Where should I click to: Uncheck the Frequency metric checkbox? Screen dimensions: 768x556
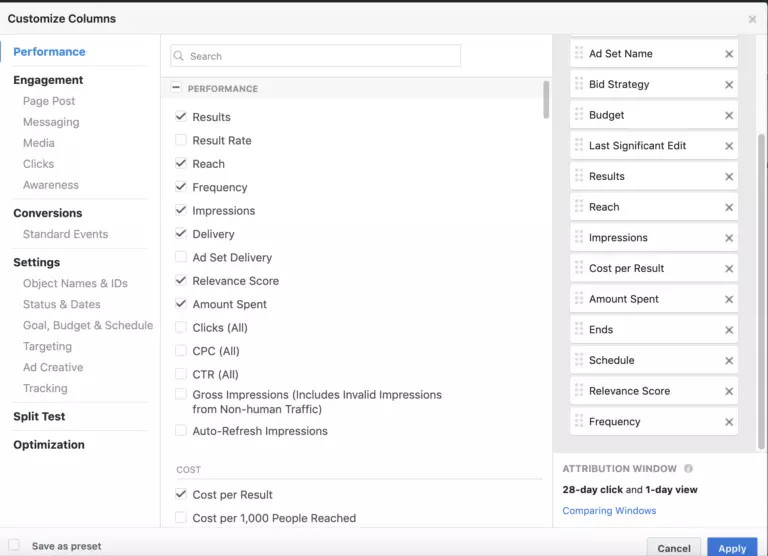(181, 187)
